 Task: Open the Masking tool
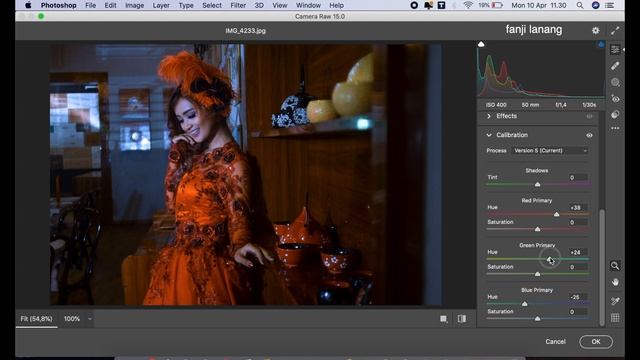[615, 82]
